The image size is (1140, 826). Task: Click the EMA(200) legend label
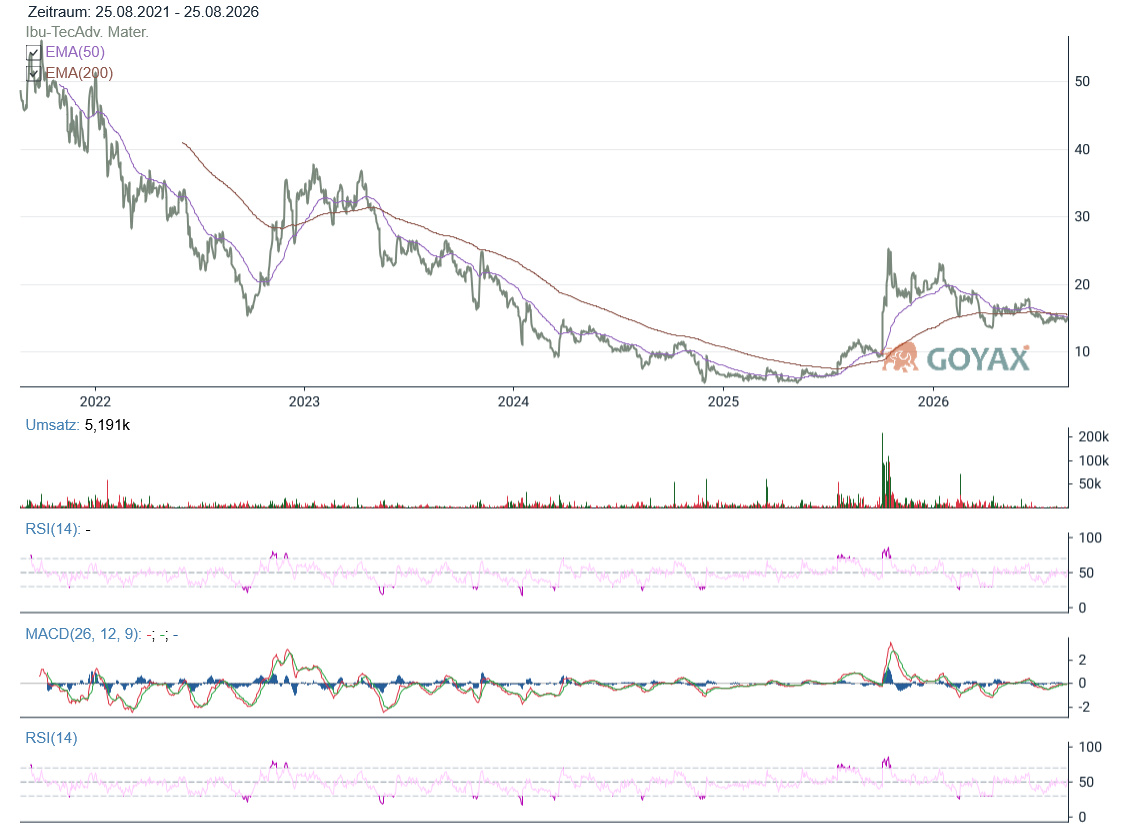[79, 73]
